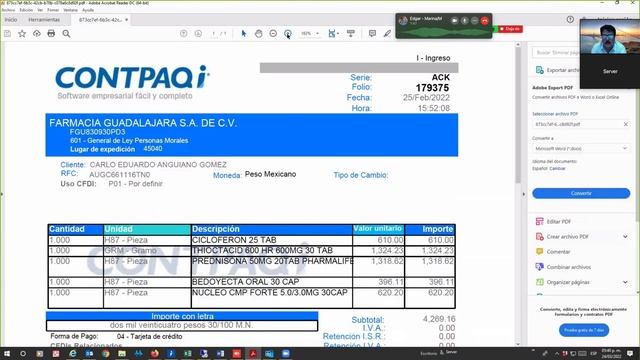Open the magnifier search icon in toolbar
This screenshot has height=360, width=640.
click(66, 33)
